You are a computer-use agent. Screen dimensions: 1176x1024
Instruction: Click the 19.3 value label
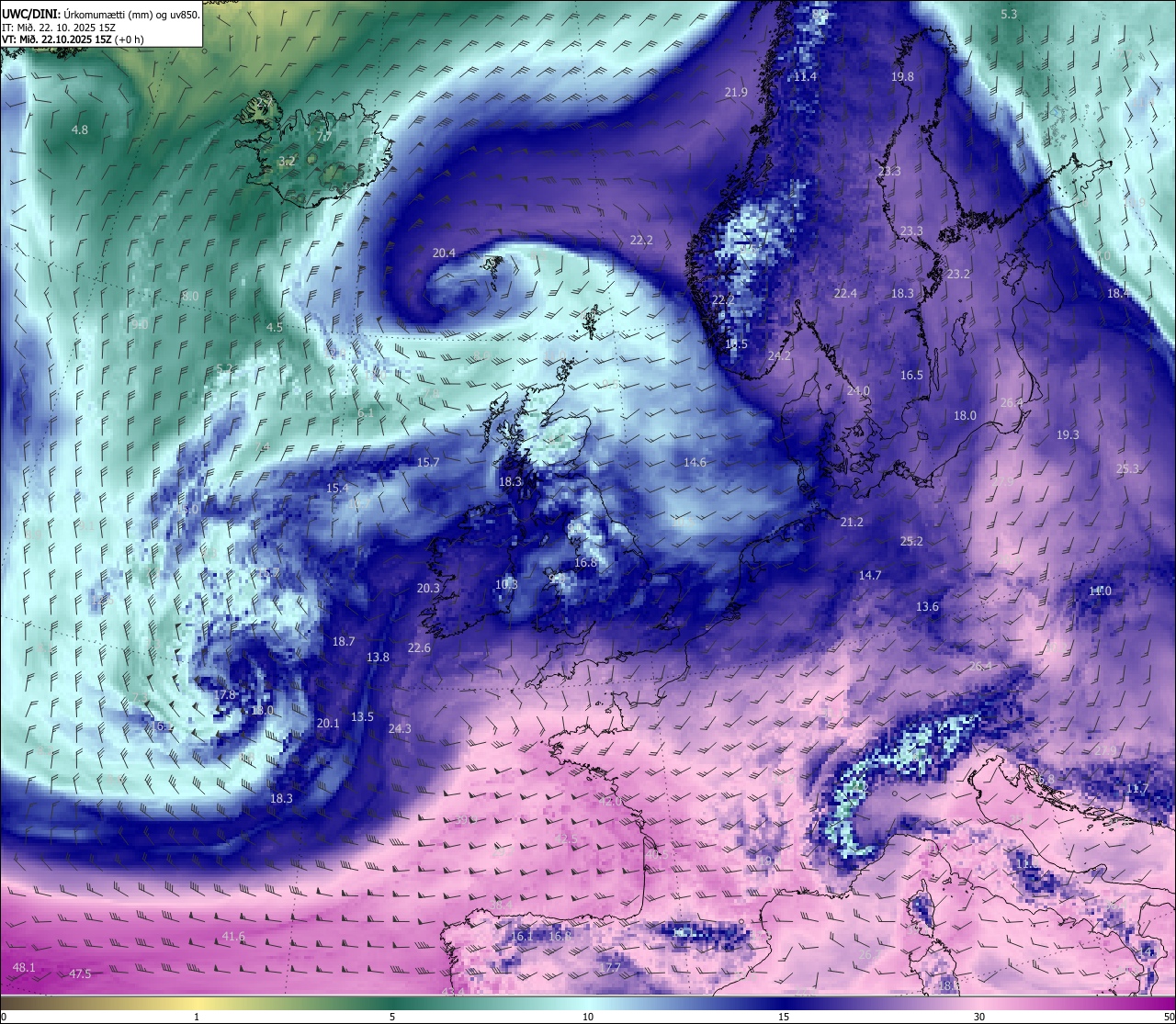(x=1068, y=435)
